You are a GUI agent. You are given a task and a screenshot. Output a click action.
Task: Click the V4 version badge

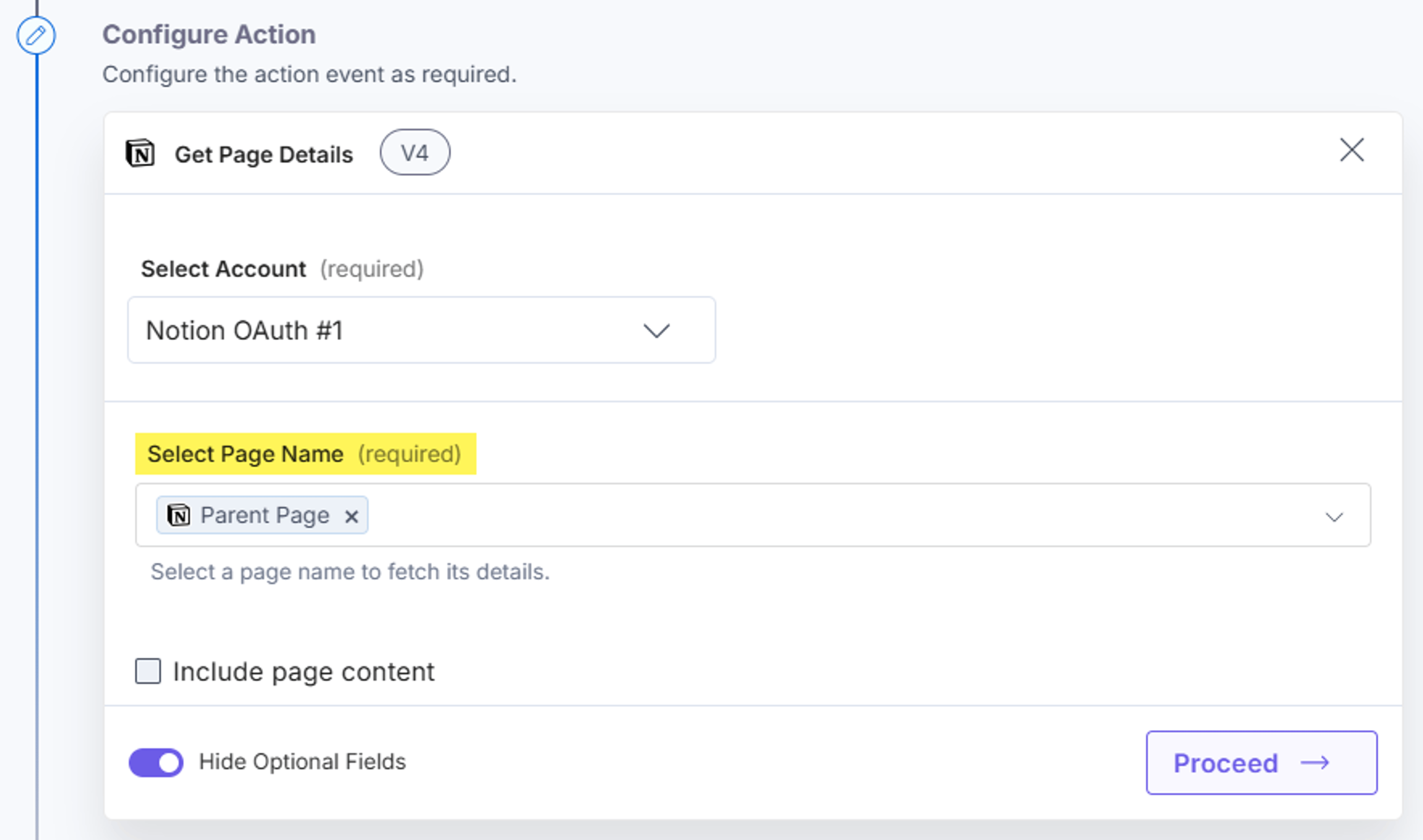415,153
